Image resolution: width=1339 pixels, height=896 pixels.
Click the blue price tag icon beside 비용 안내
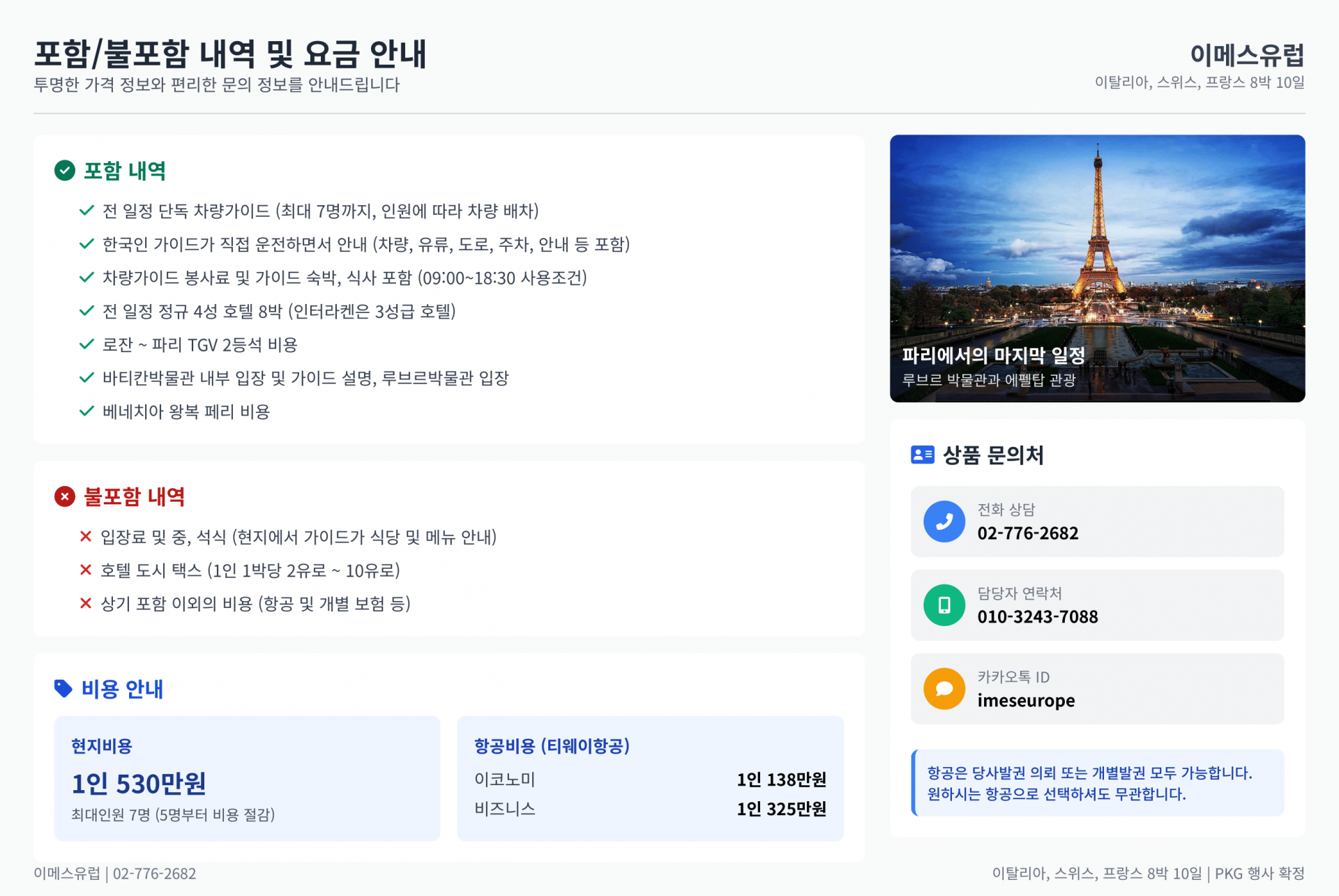[63, 689]
